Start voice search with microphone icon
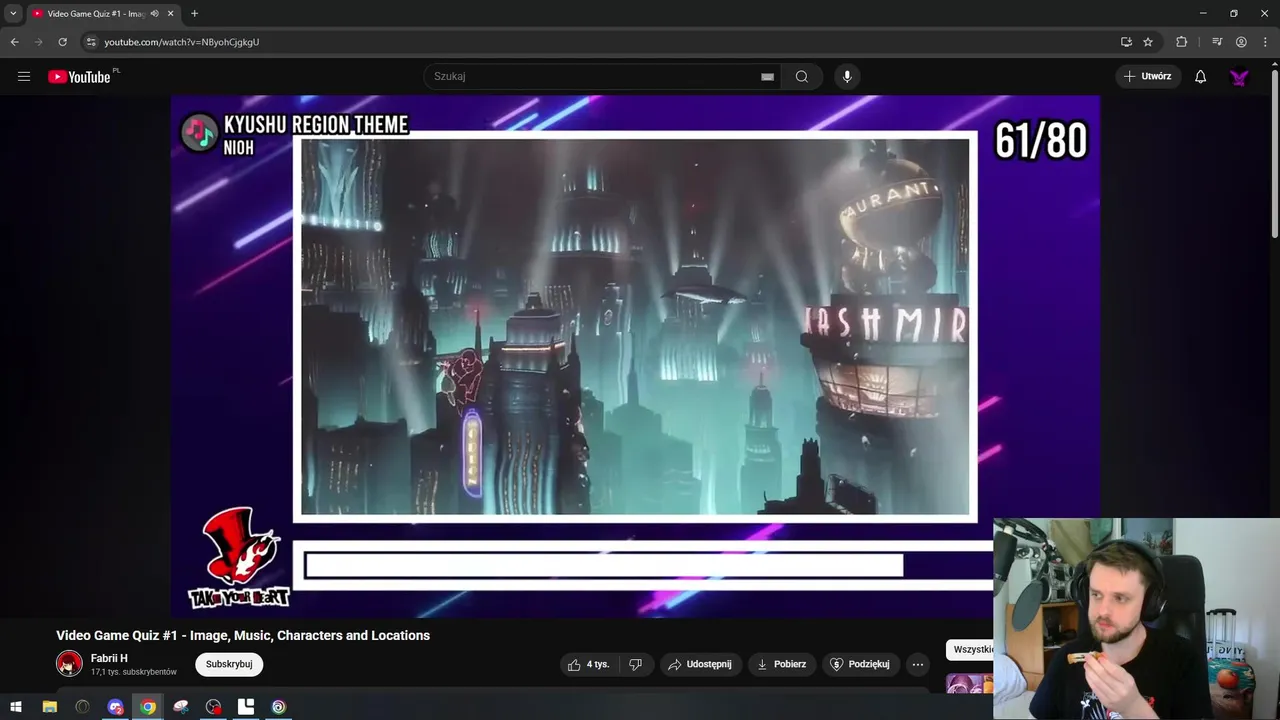 click(847, 77)
